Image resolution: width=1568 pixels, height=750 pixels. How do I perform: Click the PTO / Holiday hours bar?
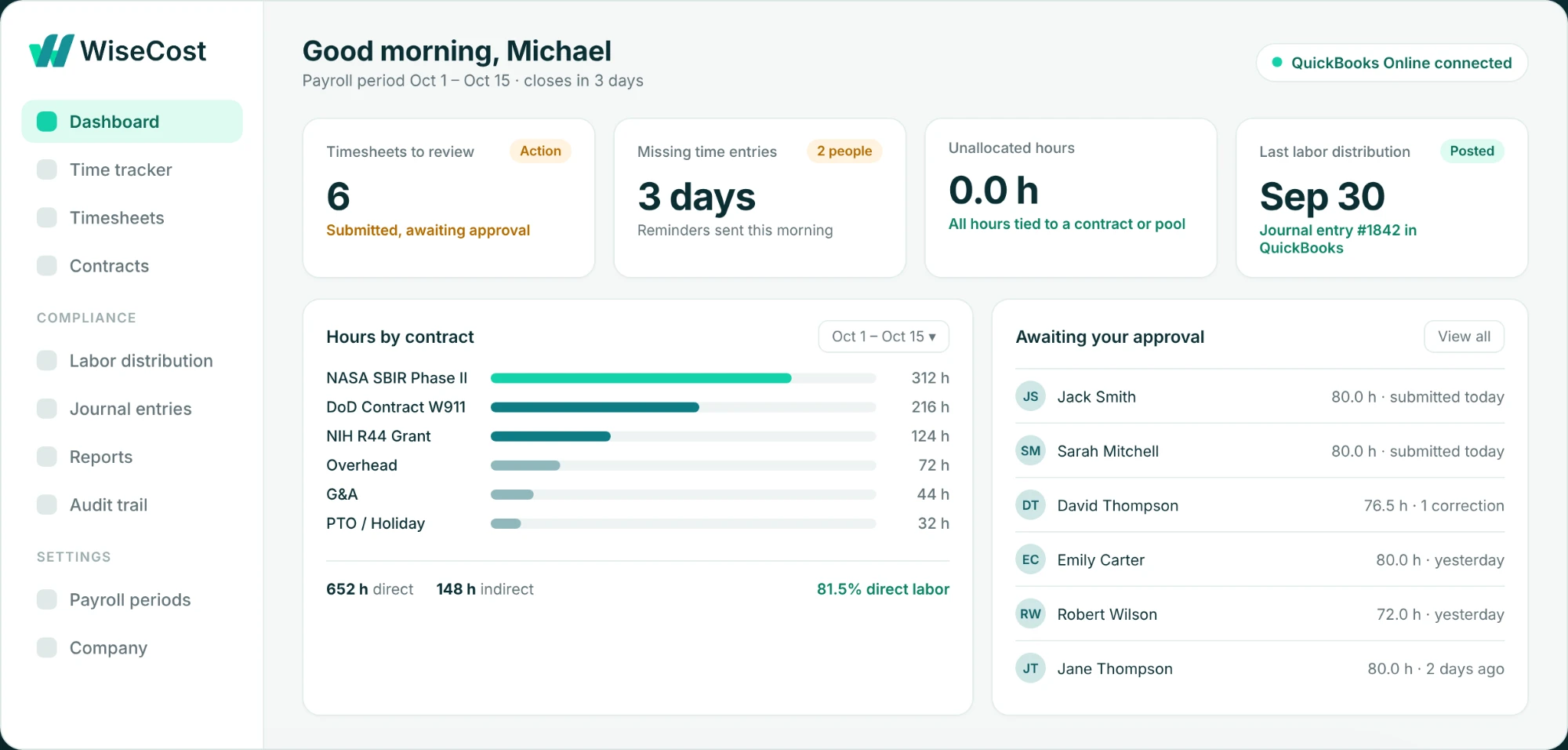pos(683,523)
